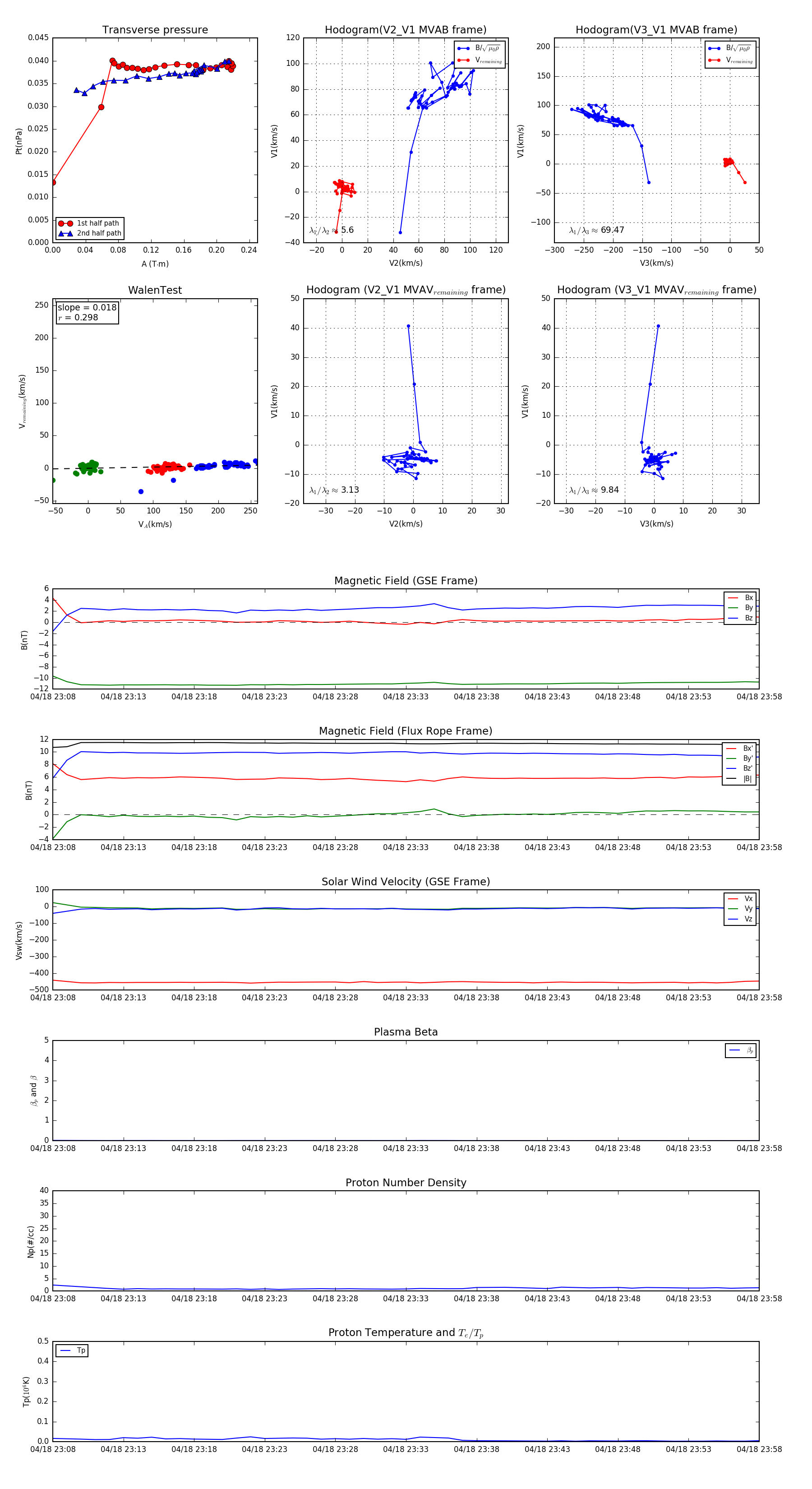Image resolution: width=812 pixels, height=1489 pixels.
Task: Click the V3_V1 MVAV remaining frame hodogram title
Action: (656, 290)
